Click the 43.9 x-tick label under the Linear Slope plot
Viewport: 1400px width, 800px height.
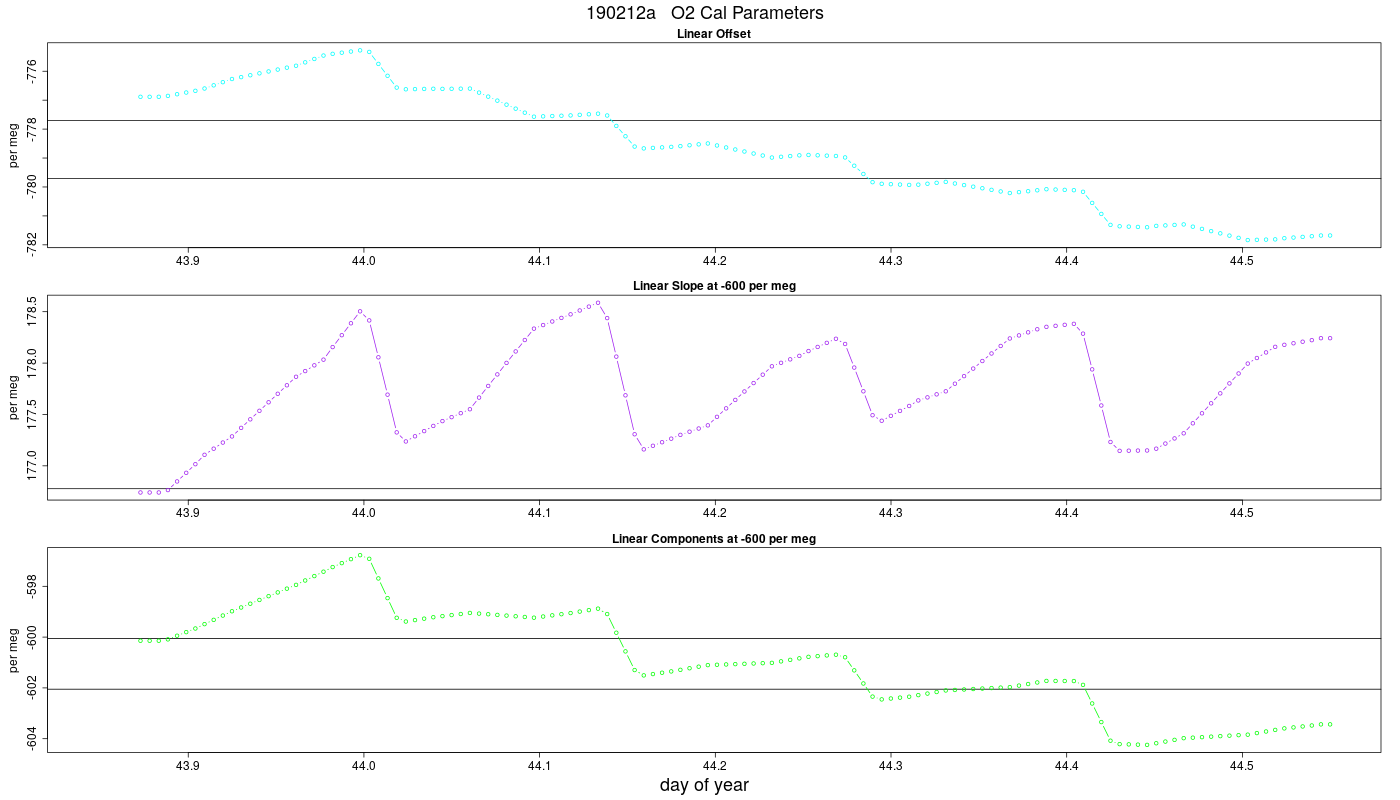188,514
